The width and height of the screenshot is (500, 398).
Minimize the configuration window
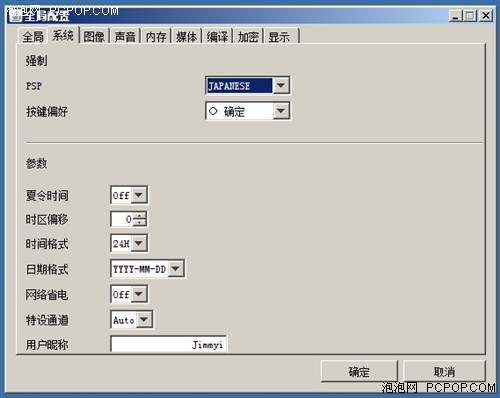tap(455, 15)
